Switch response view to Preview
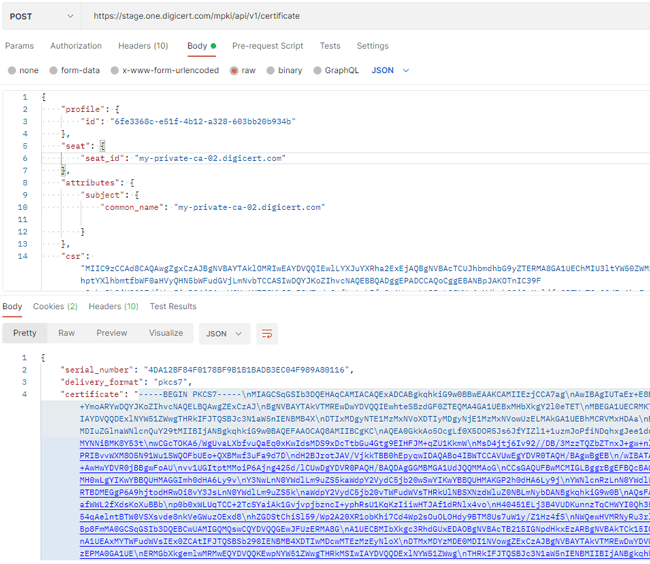The image size is (650, 564). click(x=111, y=333)
